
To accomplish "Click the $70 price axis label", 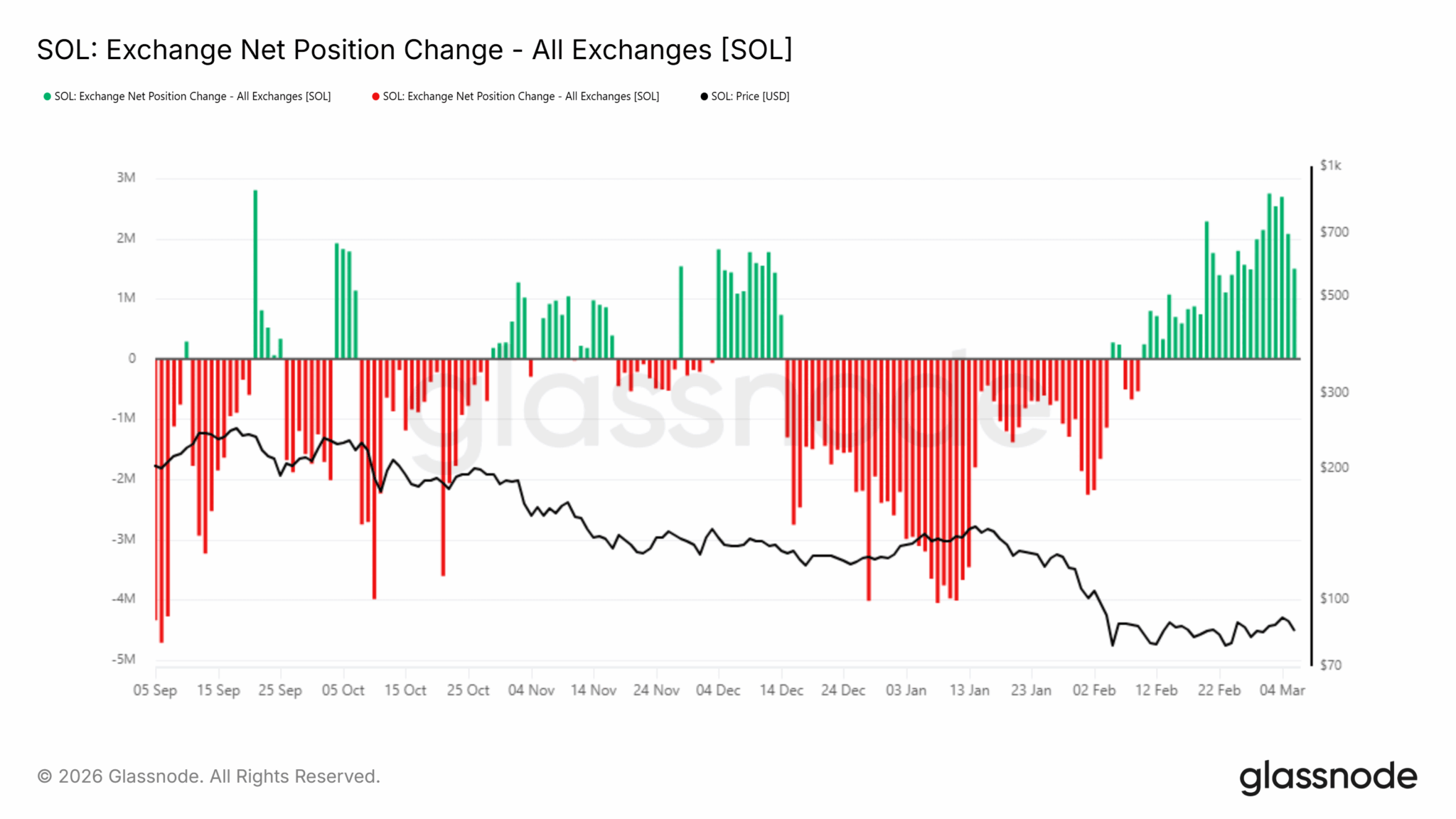I will click(x=1331, y=665).
